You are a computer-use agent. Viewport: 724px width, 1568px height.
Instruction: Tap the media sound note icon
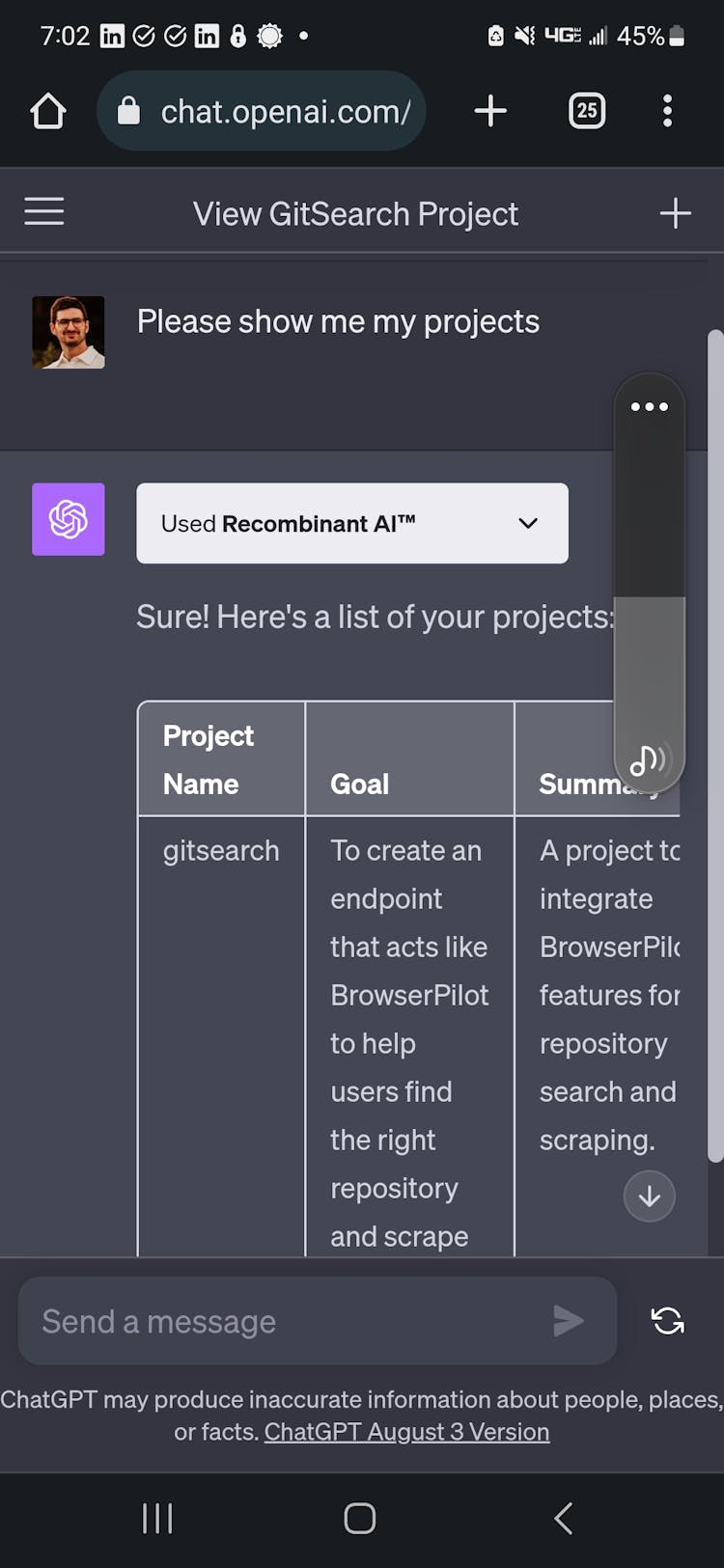tap(649, 760)
